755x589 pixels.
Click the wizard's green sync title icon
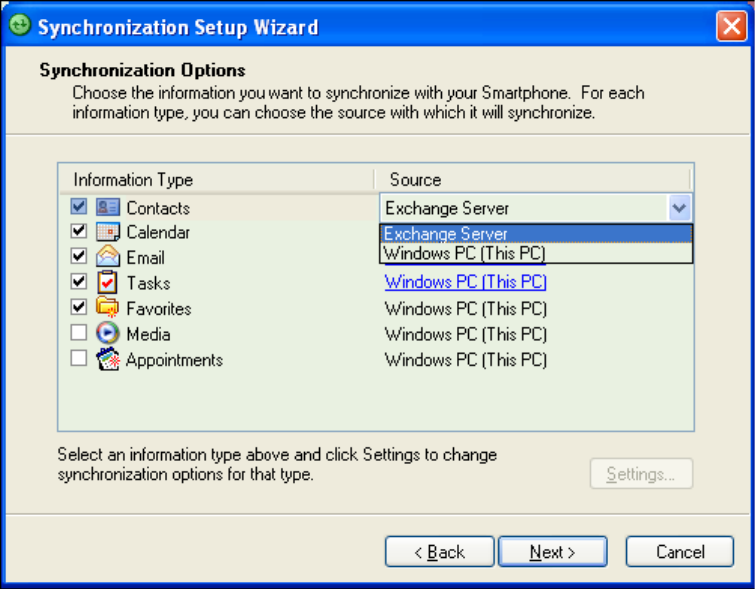pos(20,25)
